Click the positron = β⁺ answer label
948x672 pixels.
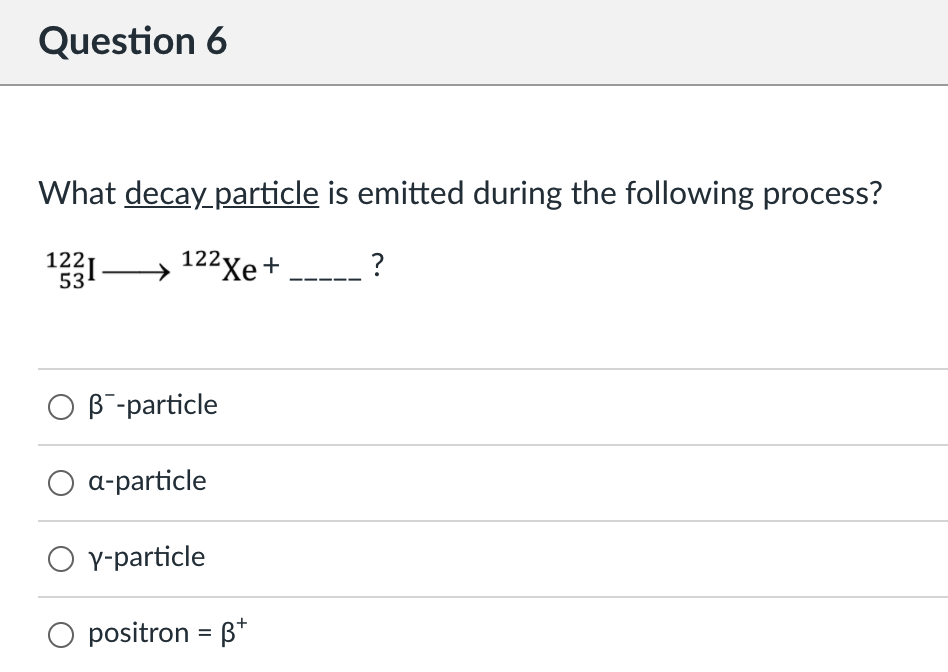click(166, 632)
